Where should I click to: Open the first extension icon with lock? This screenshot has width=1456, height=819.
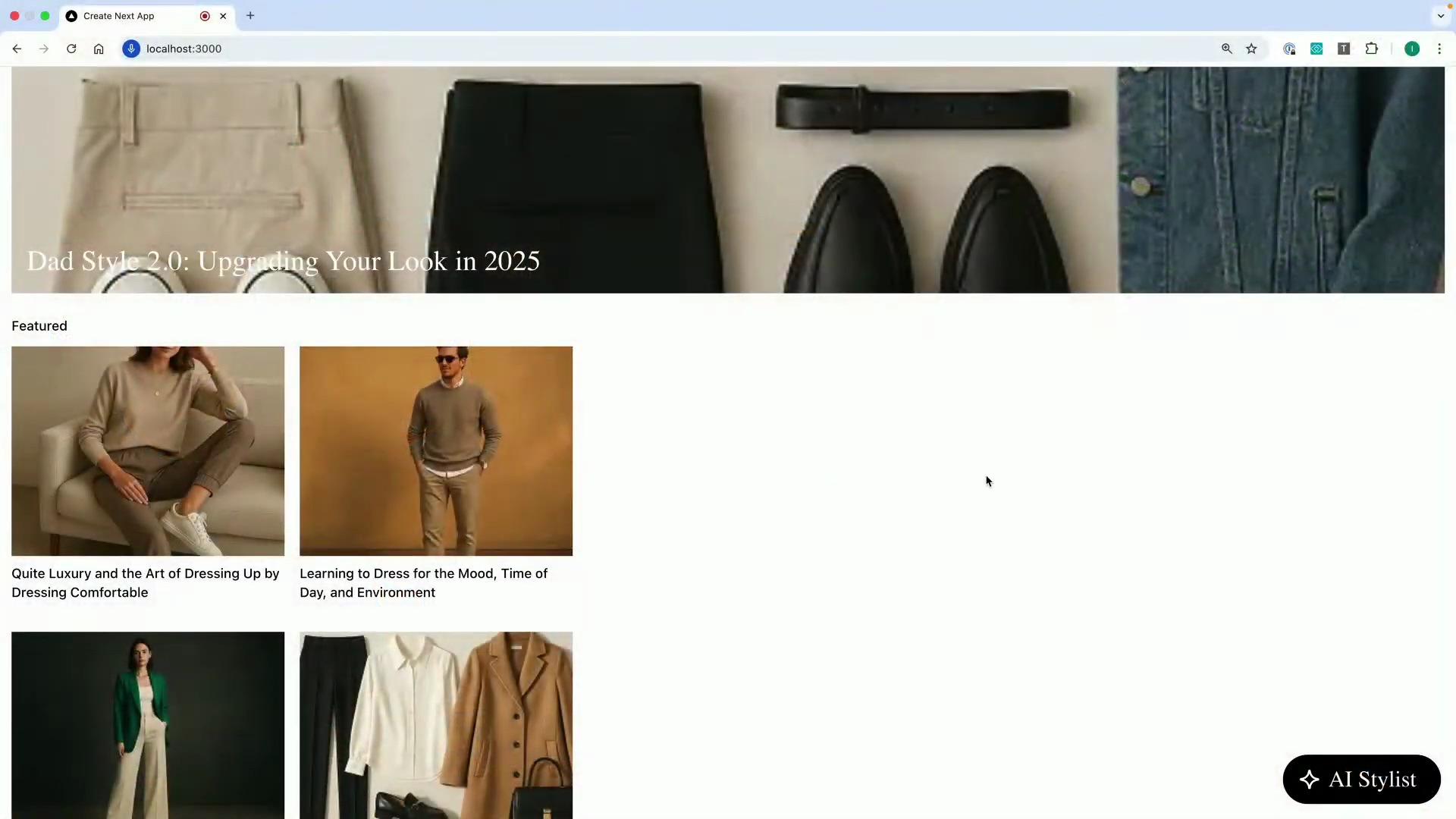pyautogui.click(x=1289, y=49)
